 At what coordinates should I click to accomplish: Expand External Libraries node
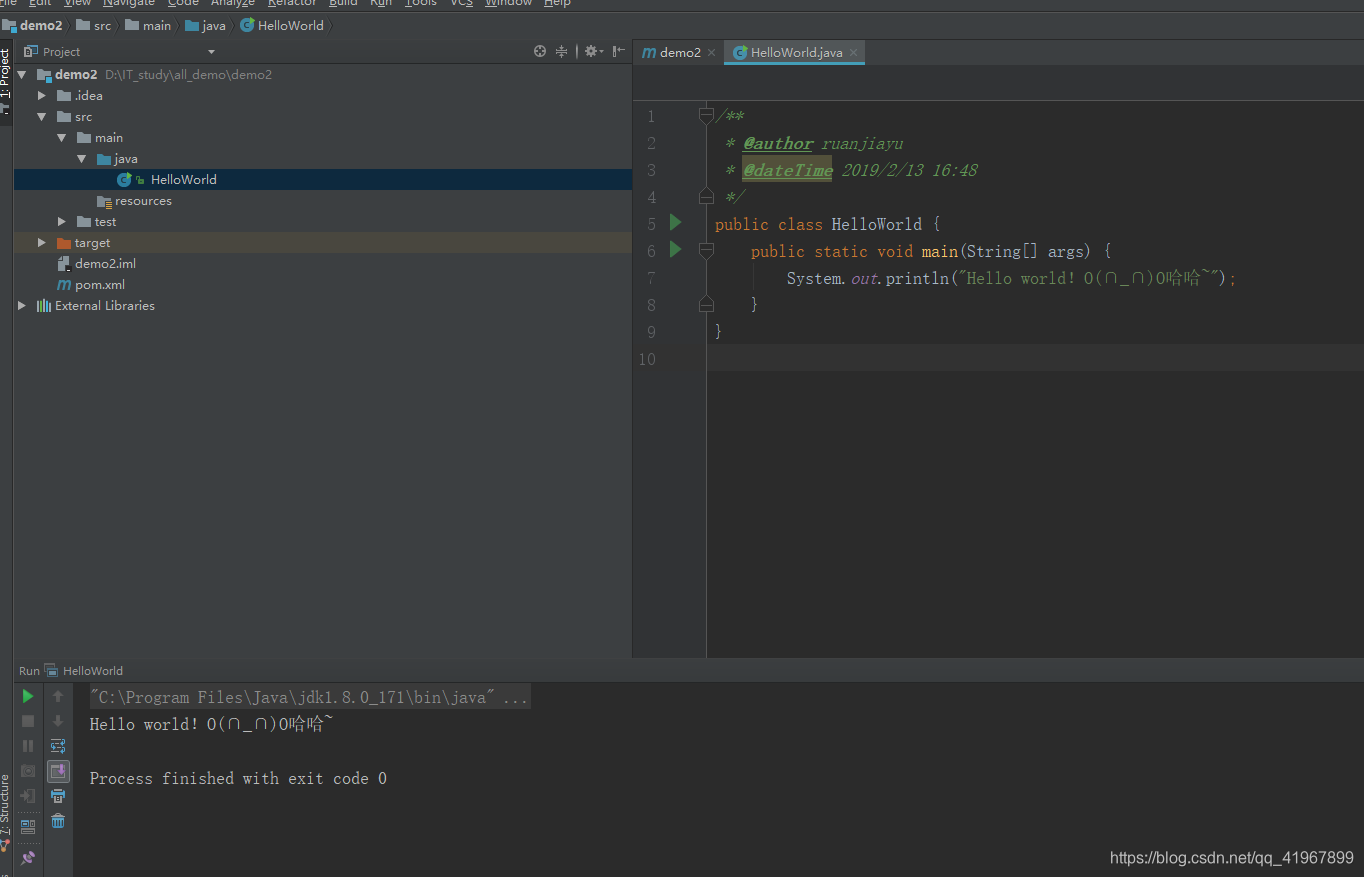pyautogui.click(x=22, y=306)
